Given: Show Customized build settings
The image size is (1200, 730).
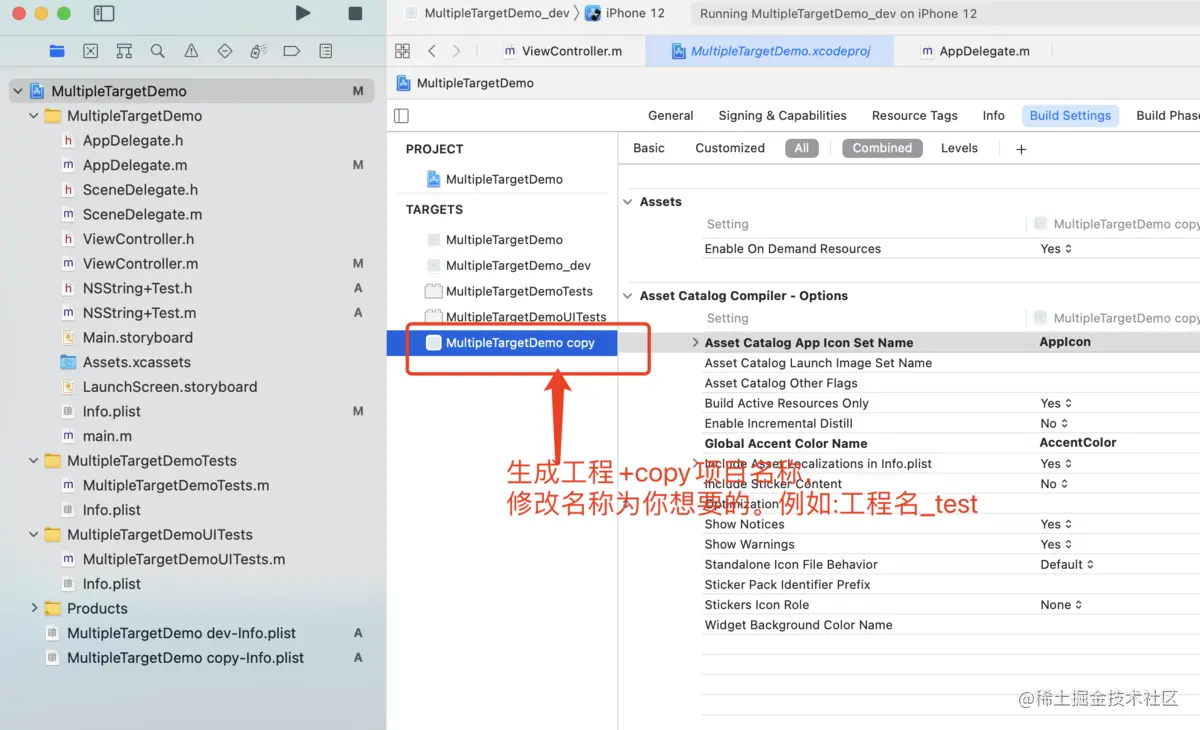Looking at the screenshot, I should [x=730, y=148].
